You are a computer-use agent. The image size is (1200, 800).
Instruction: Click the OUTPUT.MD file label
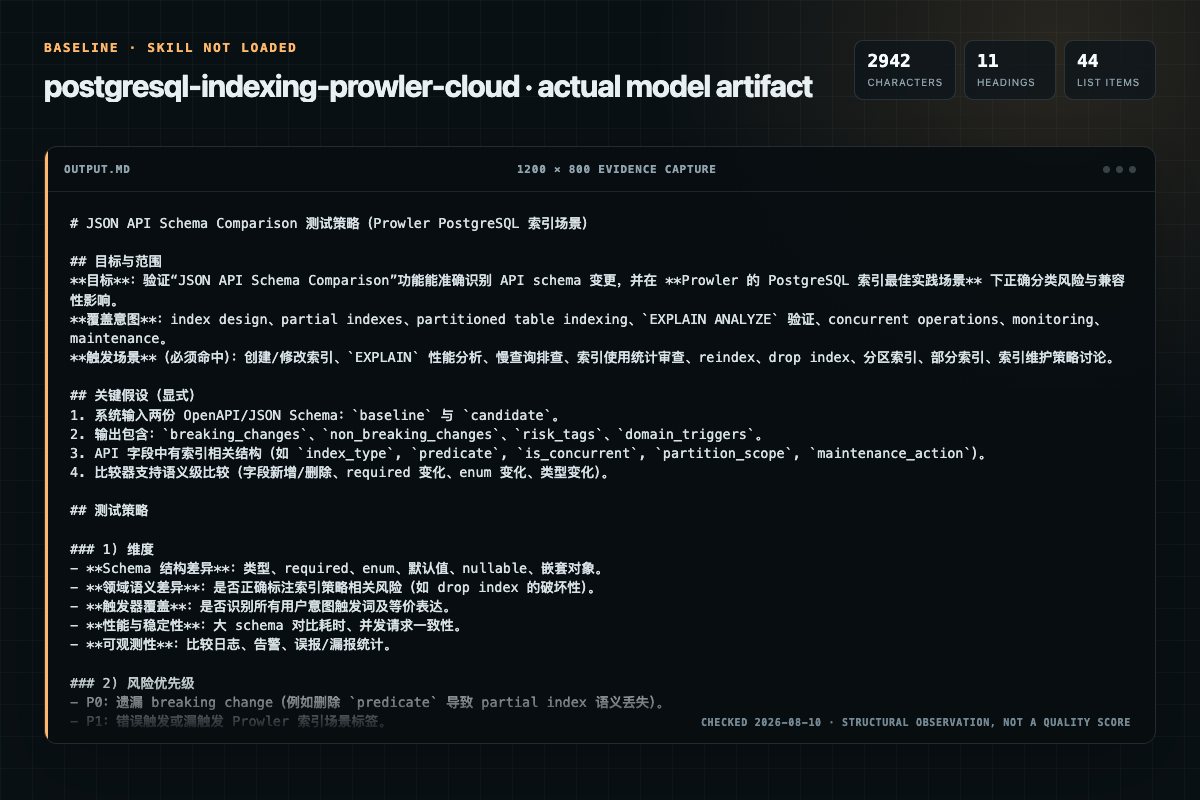point(97,169)
